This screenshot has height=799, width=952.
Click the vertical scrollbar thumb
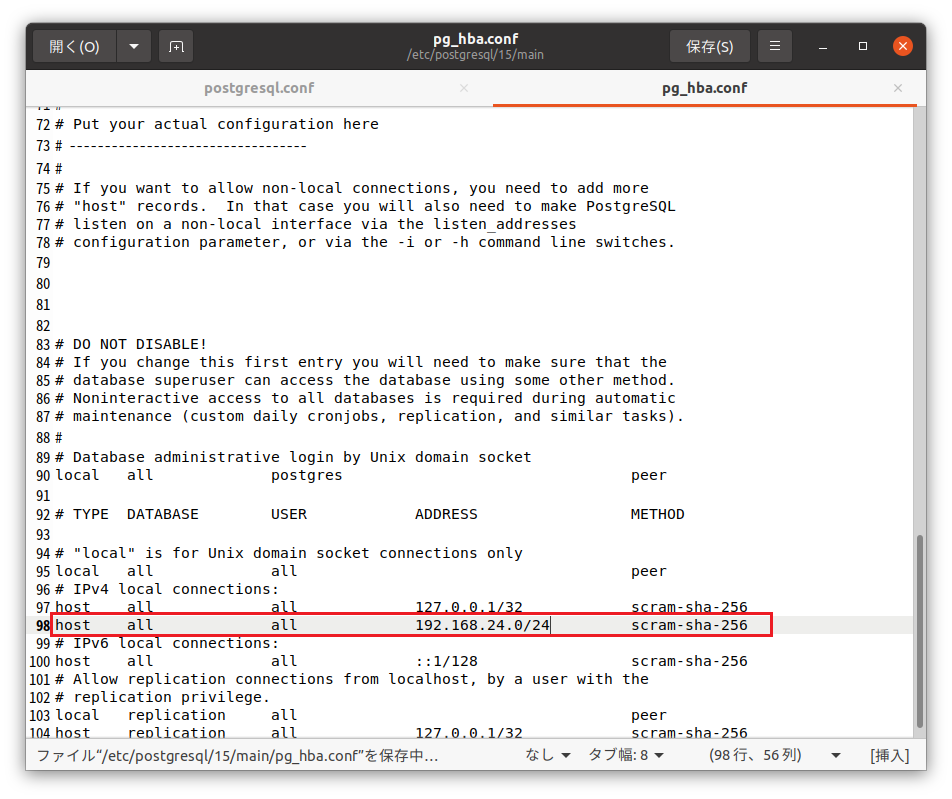tap(920, 631)
